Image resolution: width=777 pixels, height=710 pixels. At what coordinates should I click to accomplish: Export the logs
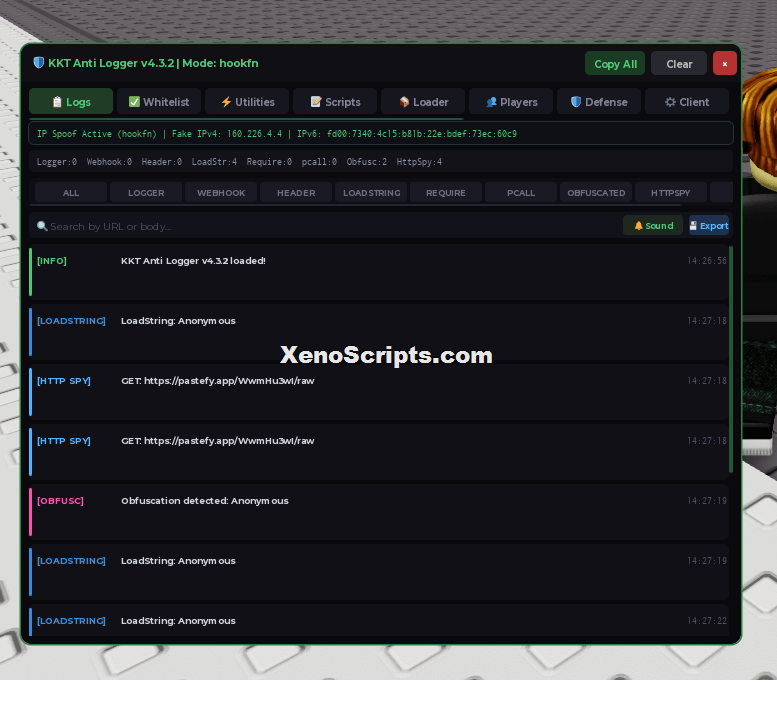[x=709, y=225]
